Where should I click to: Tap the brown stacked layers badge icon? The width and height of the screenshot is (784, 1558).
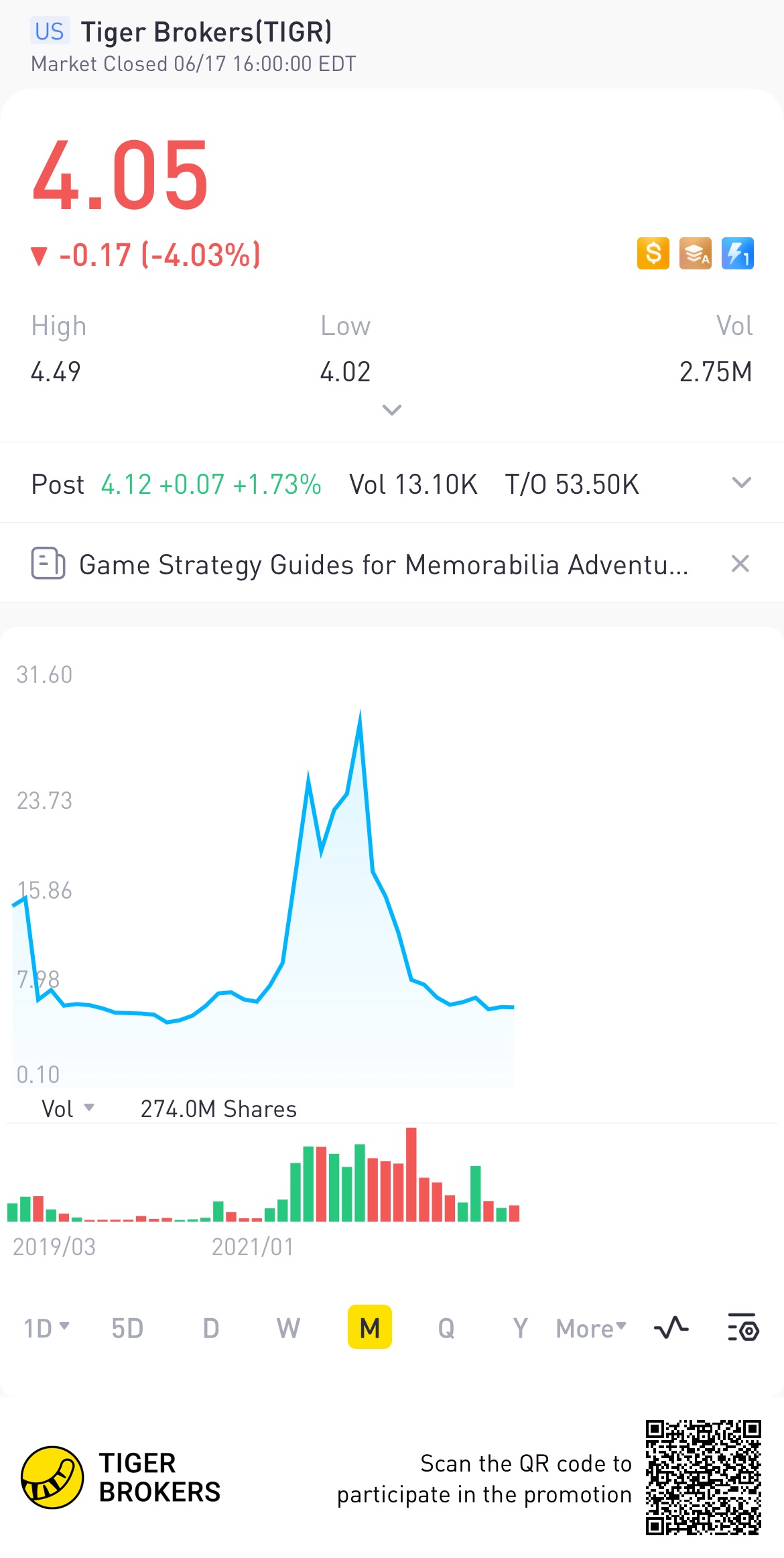(695, 253)
